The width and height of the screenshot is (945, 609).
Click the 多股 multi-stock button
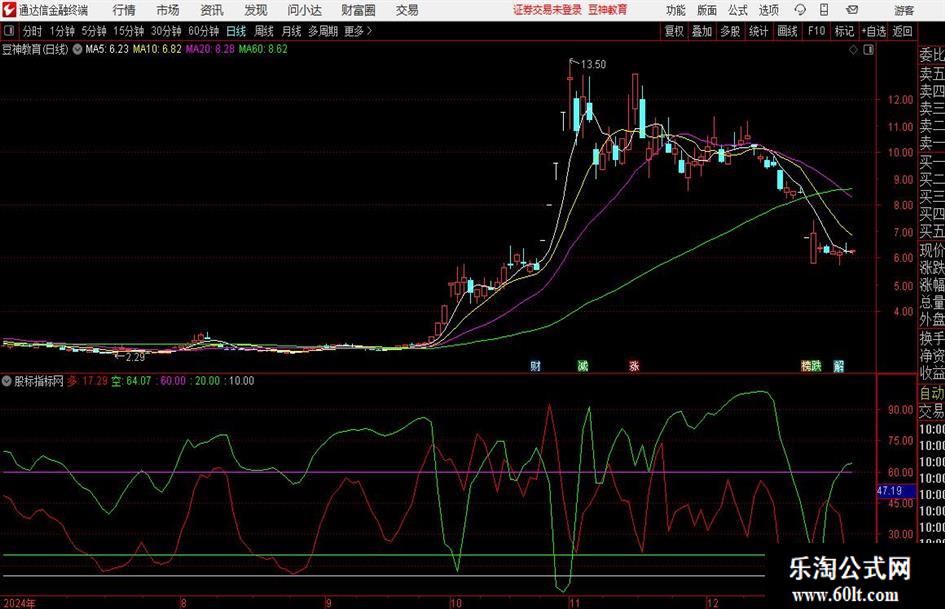coord(730,31)
